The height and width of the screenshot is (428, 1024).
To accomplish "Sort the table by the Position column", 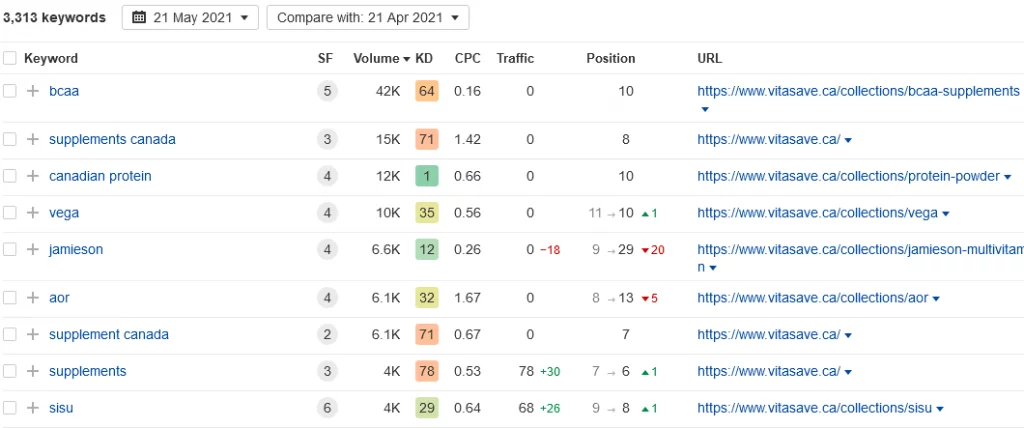I will [x=611, y=58].
